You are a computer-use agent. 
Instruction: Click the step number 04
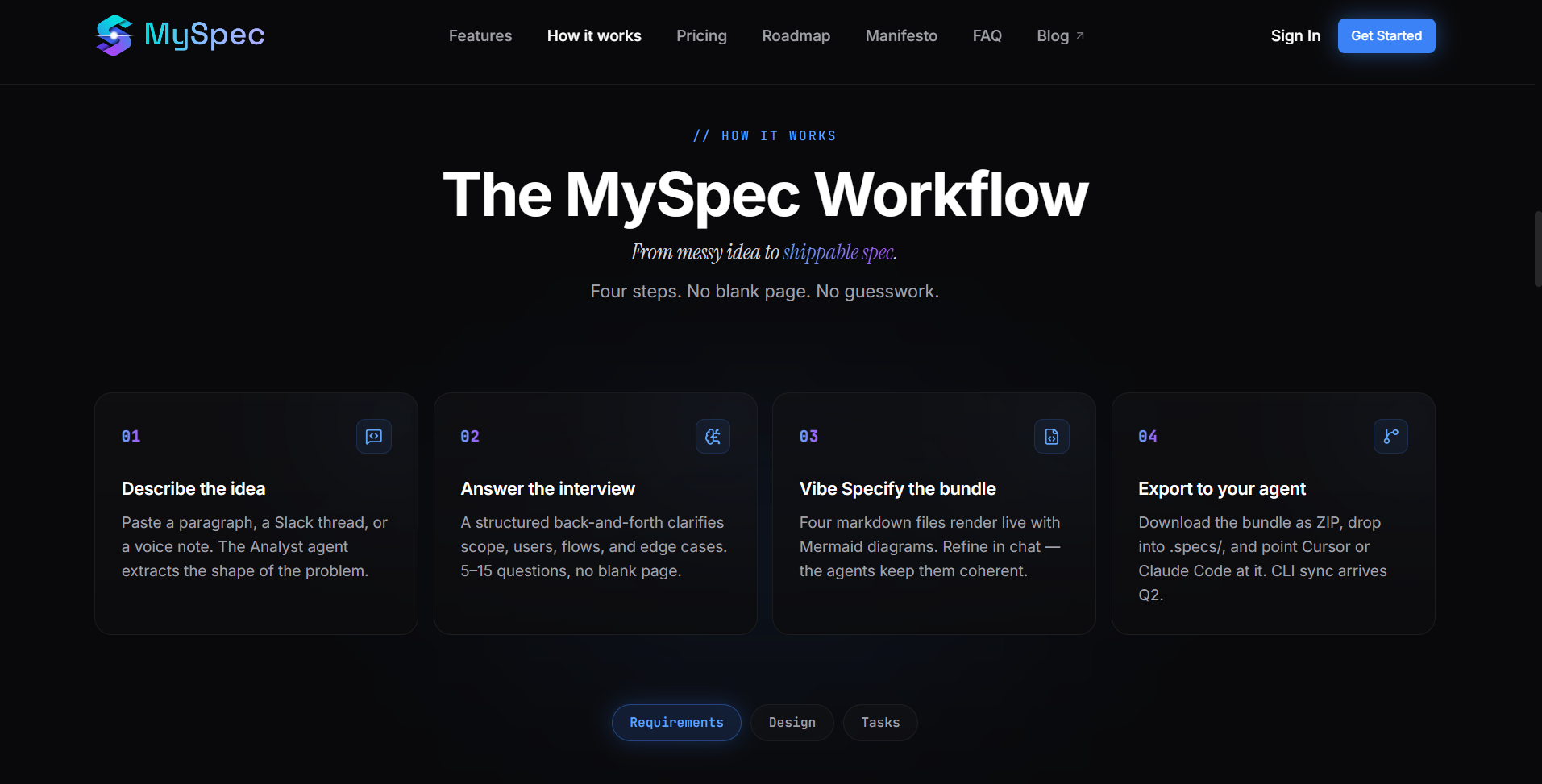(1148, 436)
